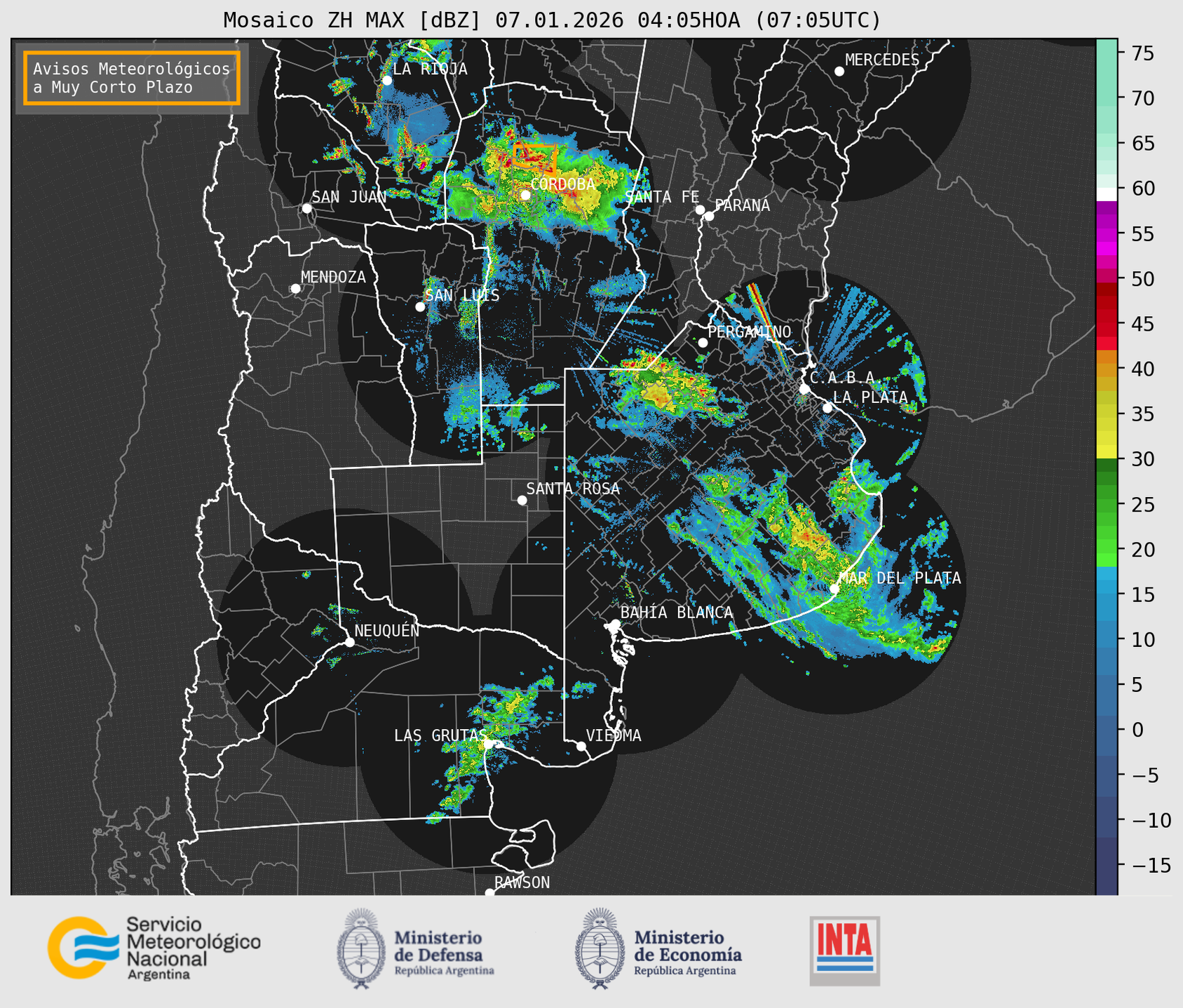The image size is (1183, 1008).
Task: Click the RAWSON city label
Action: [522, 883]
